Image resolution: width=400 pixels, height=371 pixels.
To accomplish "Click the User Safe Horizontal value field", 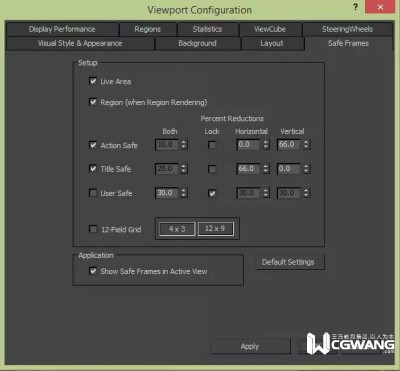I will coord(248,193).
